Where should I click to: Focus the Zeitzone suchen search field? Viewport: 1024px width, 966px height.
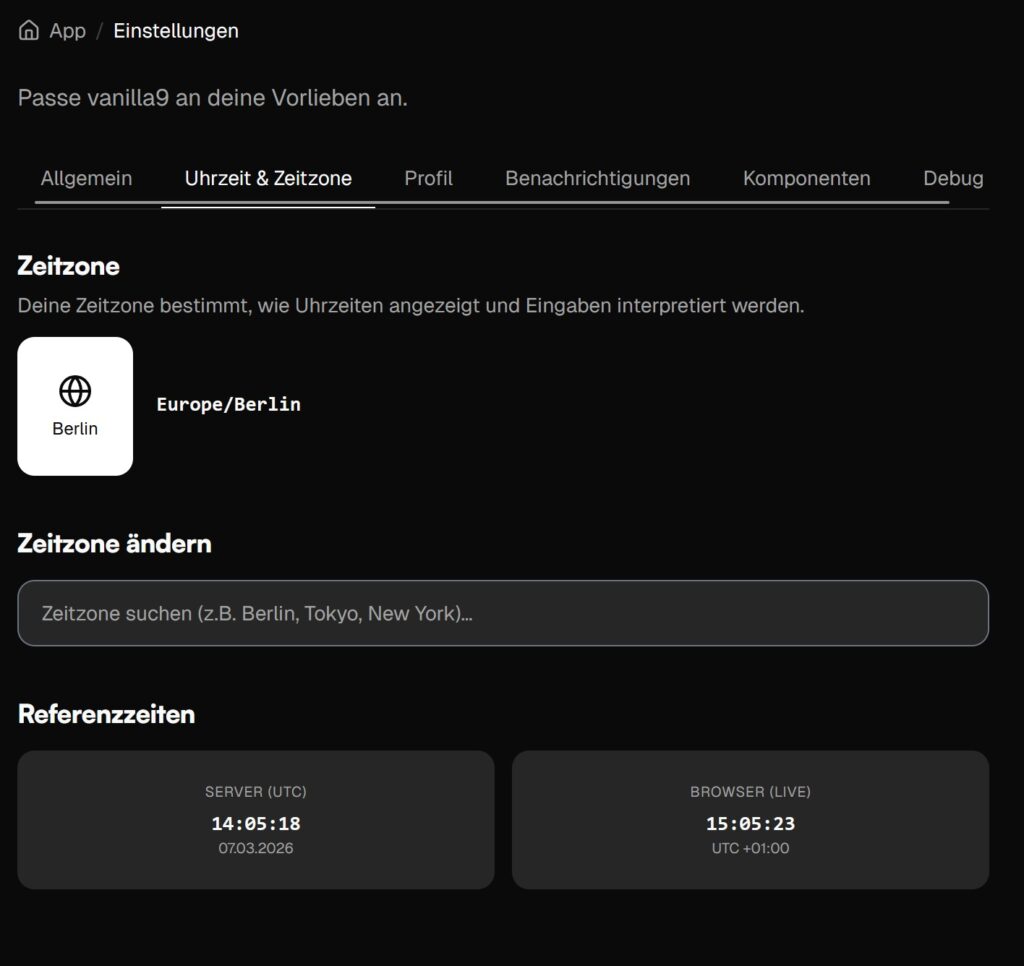[502, 613]
